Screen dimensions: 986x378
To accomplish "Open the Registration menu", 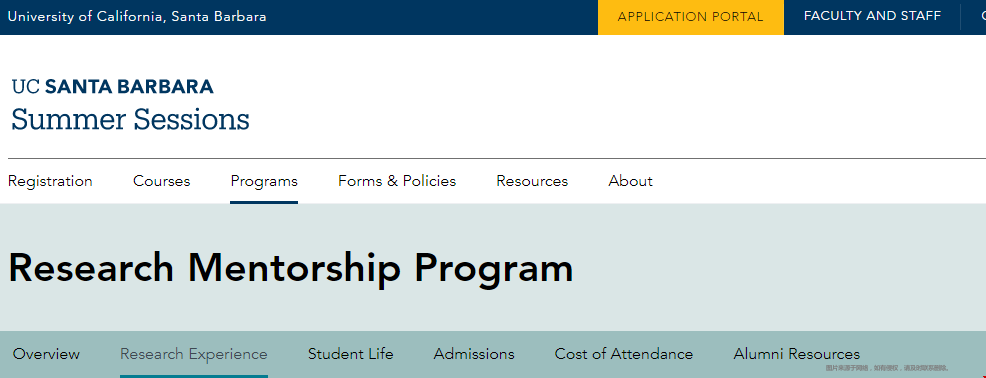I will (x=50, y=181).
